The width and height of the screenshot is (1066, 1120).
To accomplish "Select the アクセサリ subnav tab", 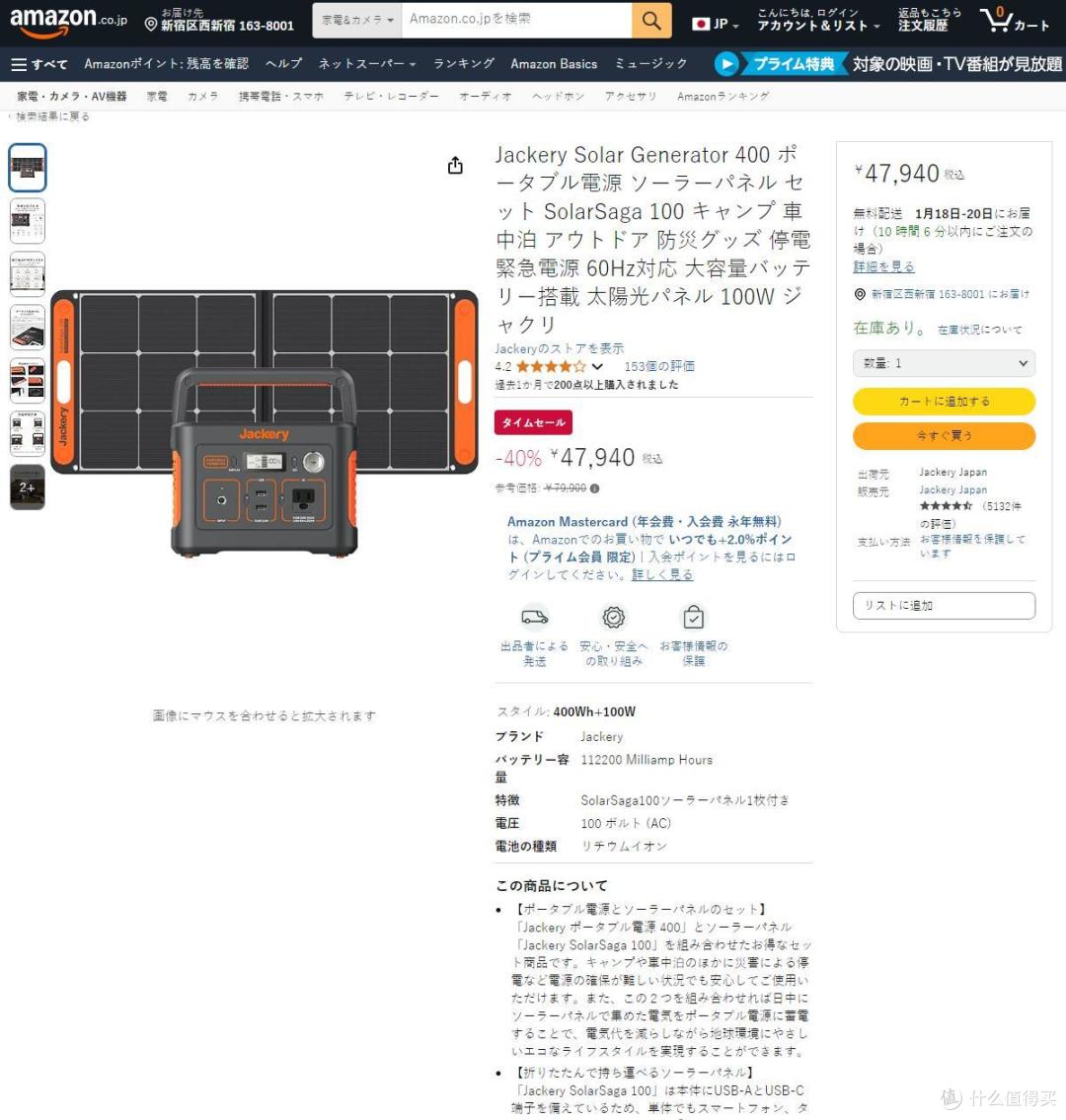I will click(630, 96).
